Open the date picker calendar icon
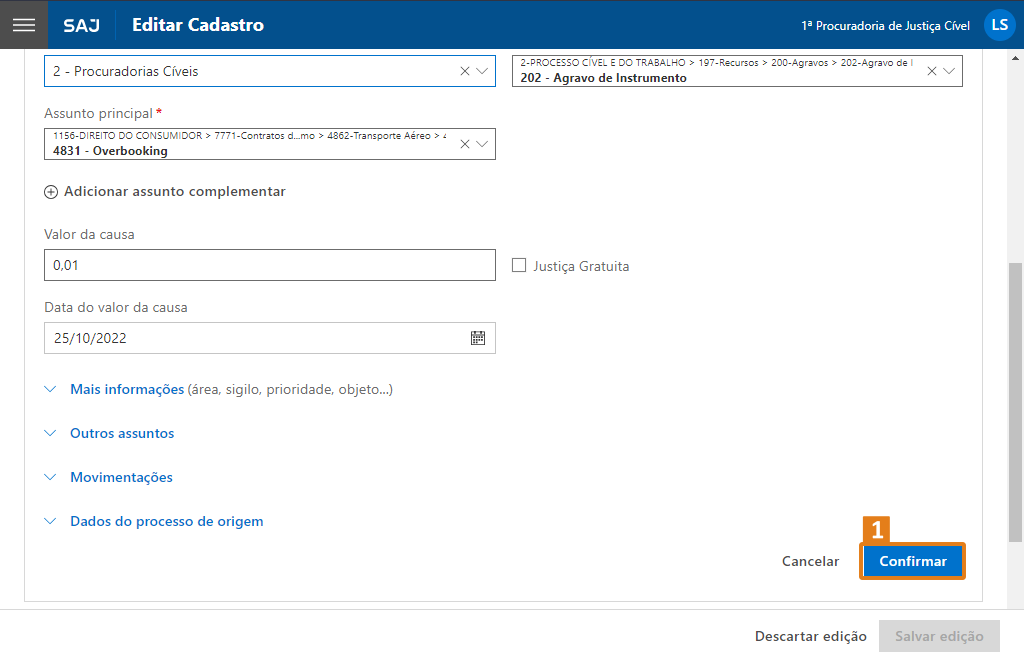Viewport: 1024px width, 661px height. pyautogui.click(x=478, y=338)
